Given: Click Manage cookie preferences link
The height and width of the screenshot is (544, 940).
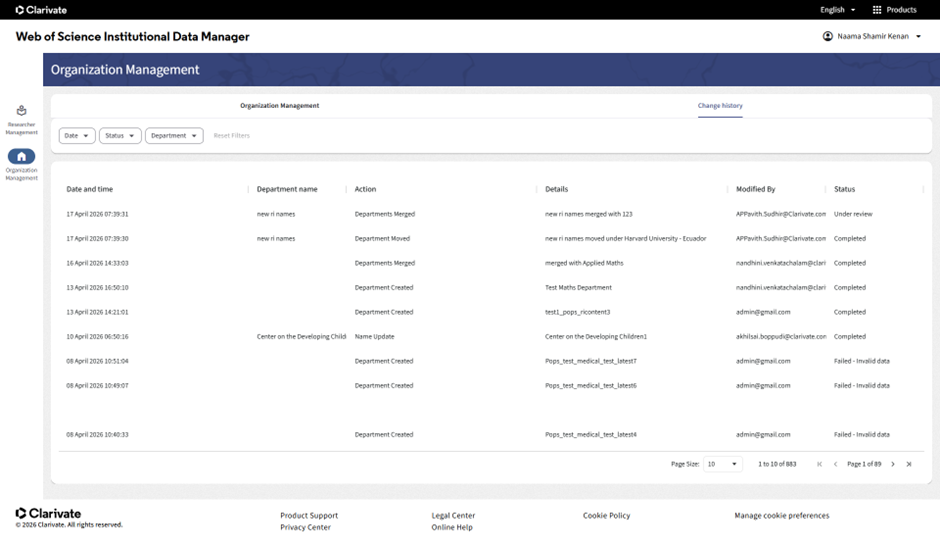Looking at the screenshot, I should [x=782, y=515].
